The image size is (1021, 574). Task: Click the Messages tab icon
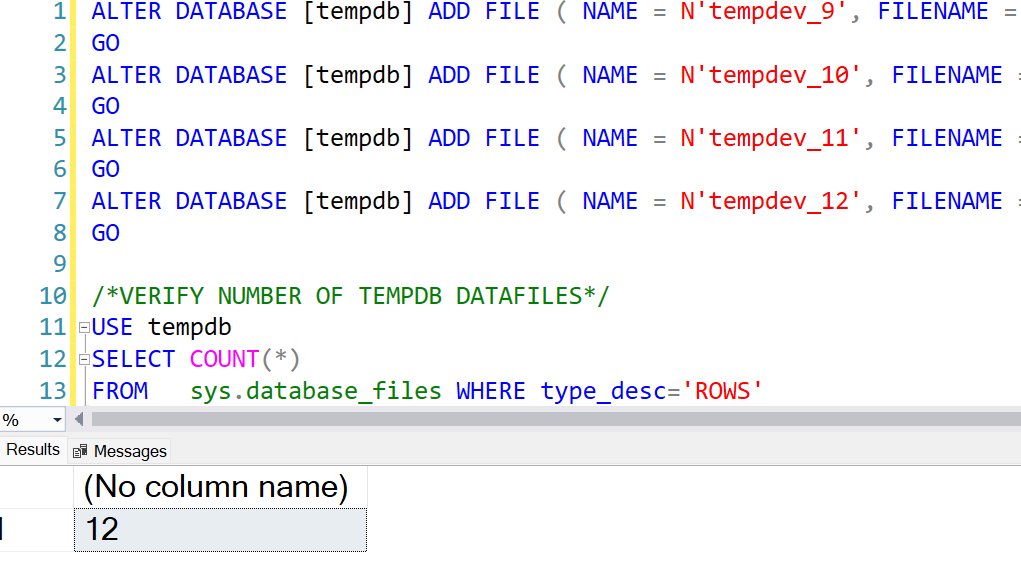(80, 451)
